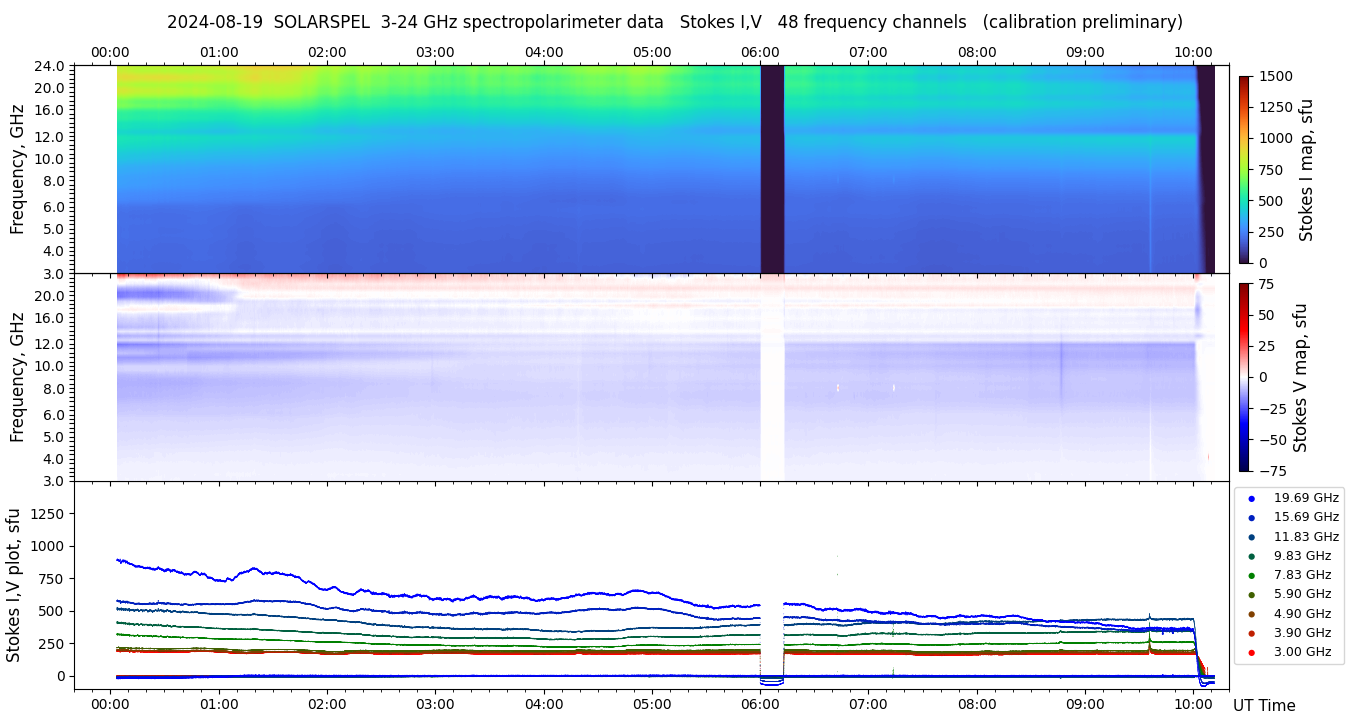Click the 11.83 GHz legend marker dot

coord(1251,537)
